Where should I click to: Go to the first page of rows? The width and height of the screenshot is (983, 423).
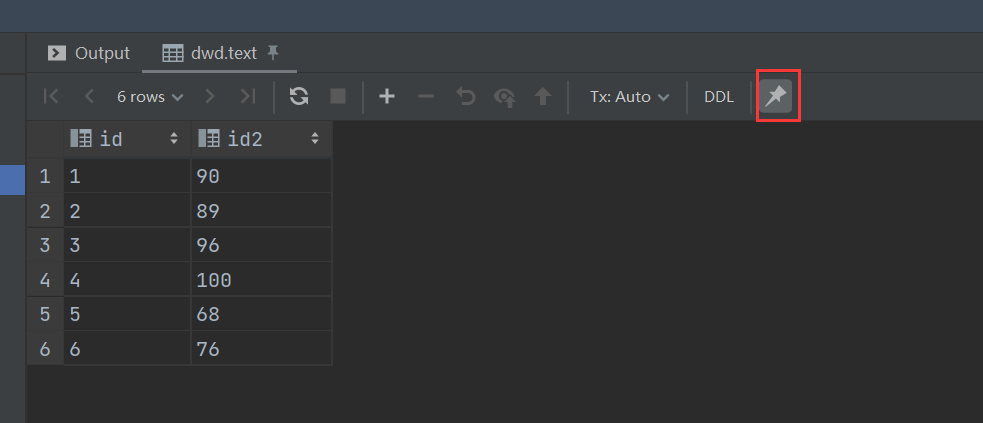51,97
